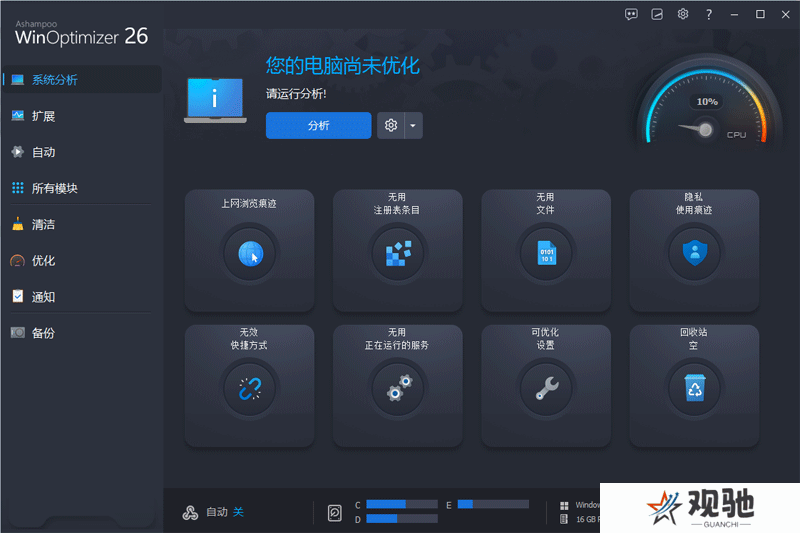Click the C drive usage bar
800x533 pixels.
(402, 504)
